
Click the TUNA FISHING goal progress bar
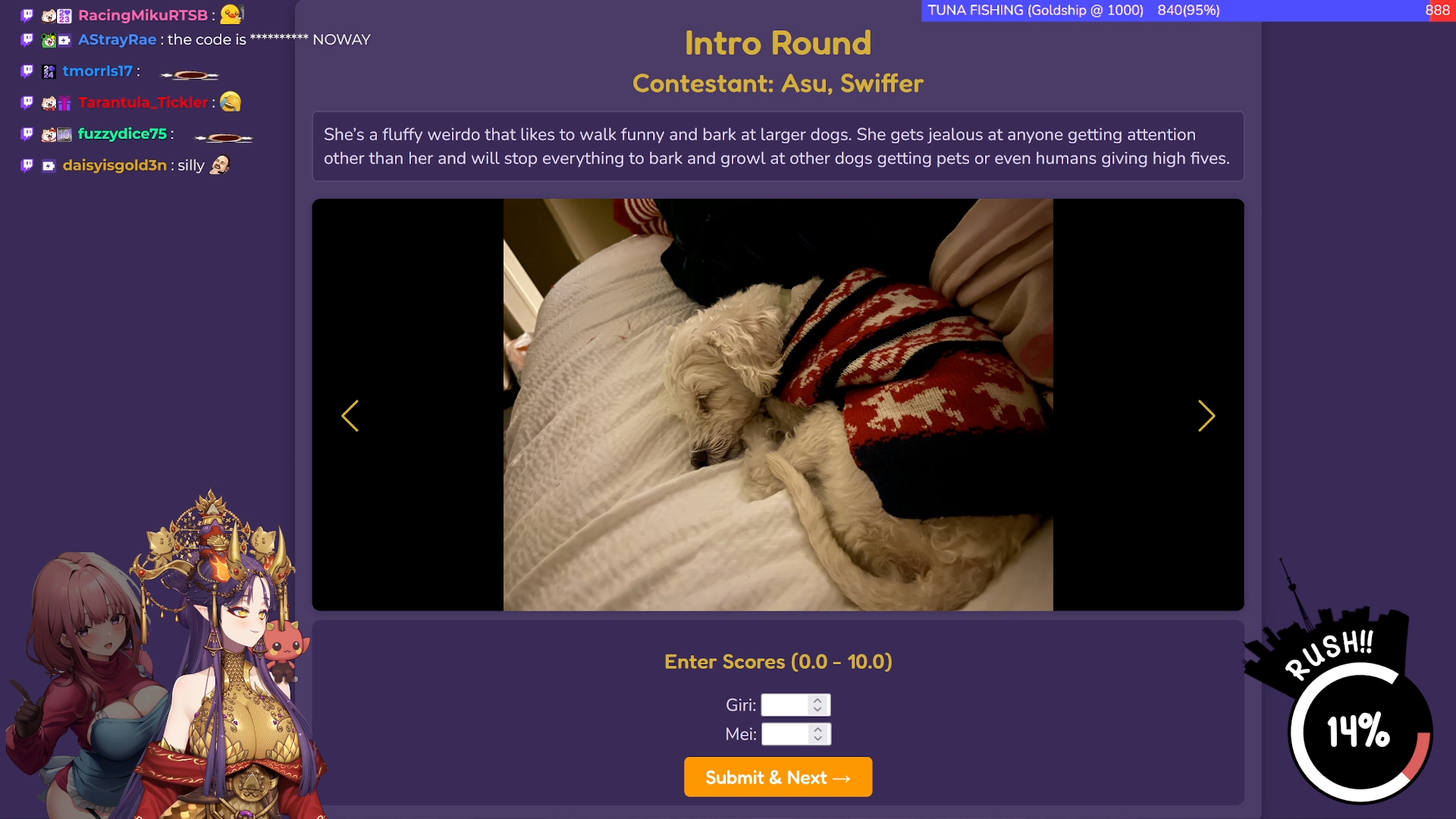(1188, 11)
